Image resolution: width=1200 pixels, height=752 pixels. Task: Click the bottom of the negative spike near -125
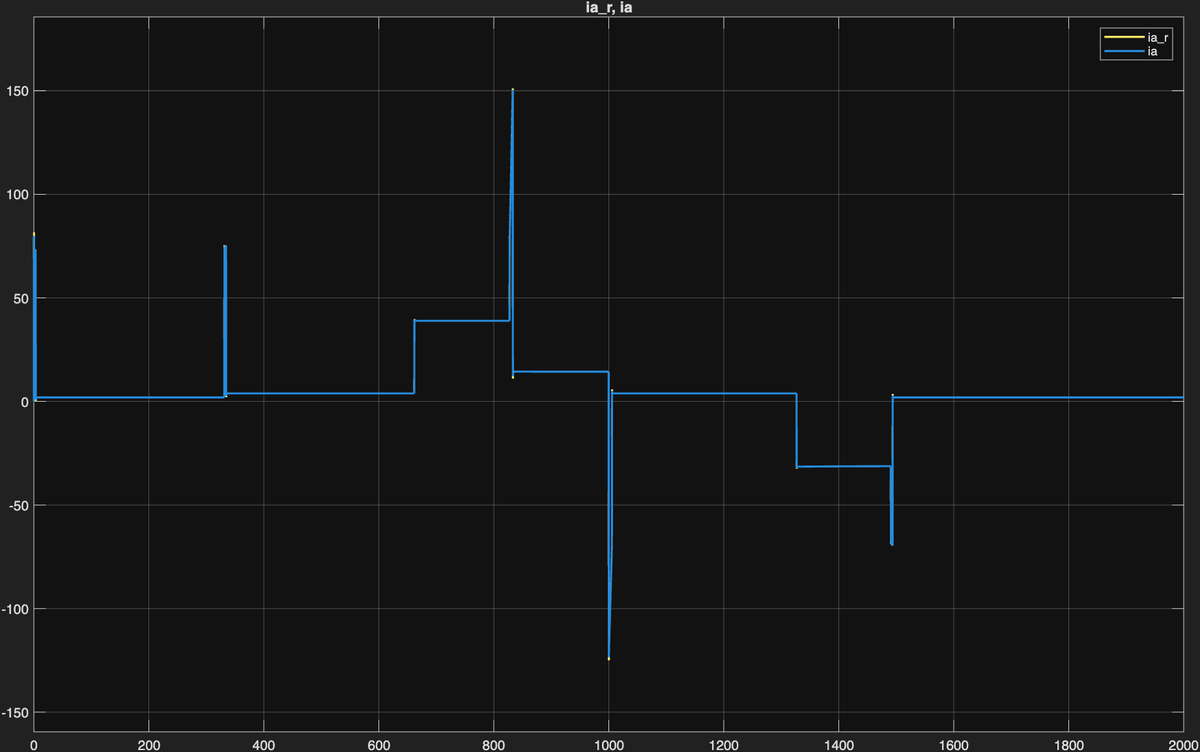tap(608, 657)
